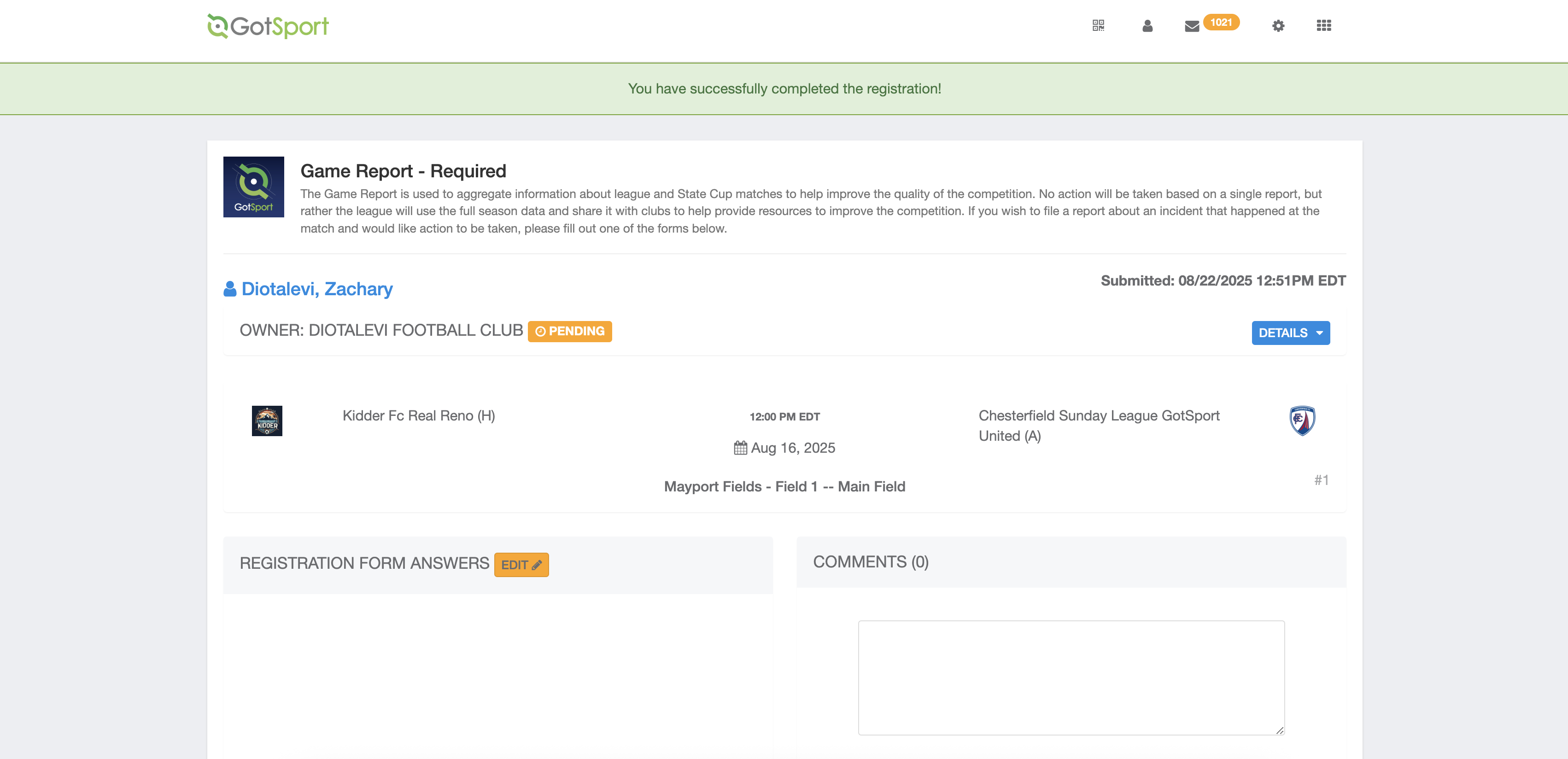Click the registration success message banner

click(784, 89)
